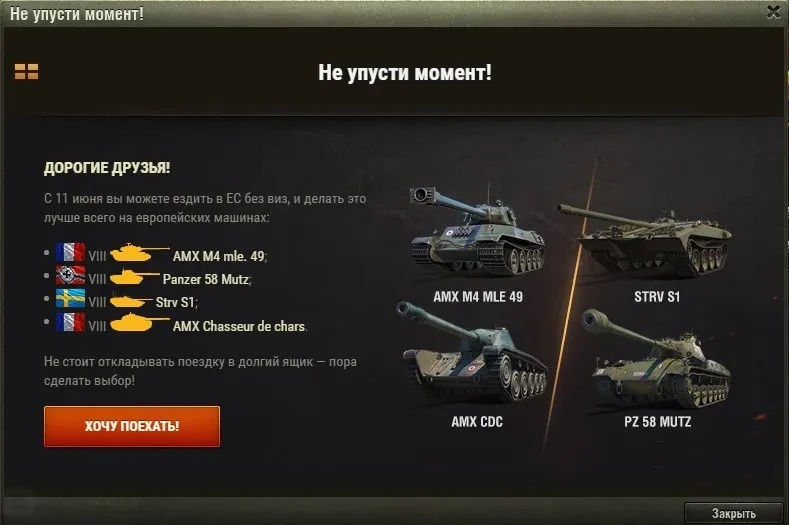Viewport: 789px width, 525px height.
Task: Open the Strv S1 link
Action: (x=175, y=303)
